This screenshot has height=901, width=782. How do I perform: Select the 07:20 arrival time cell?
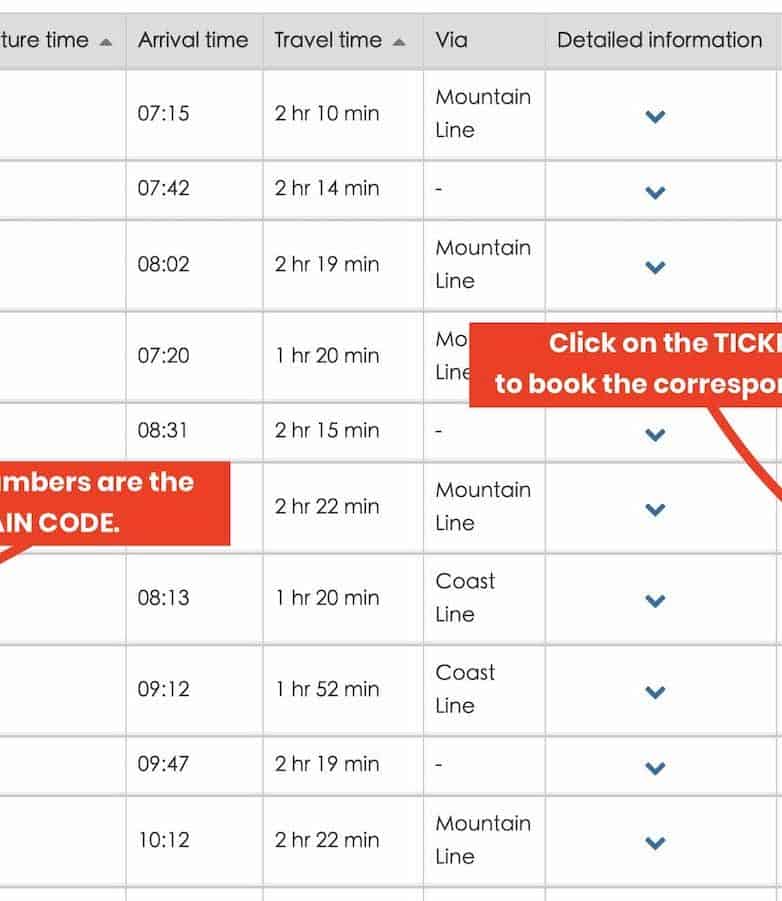point(163,355)
